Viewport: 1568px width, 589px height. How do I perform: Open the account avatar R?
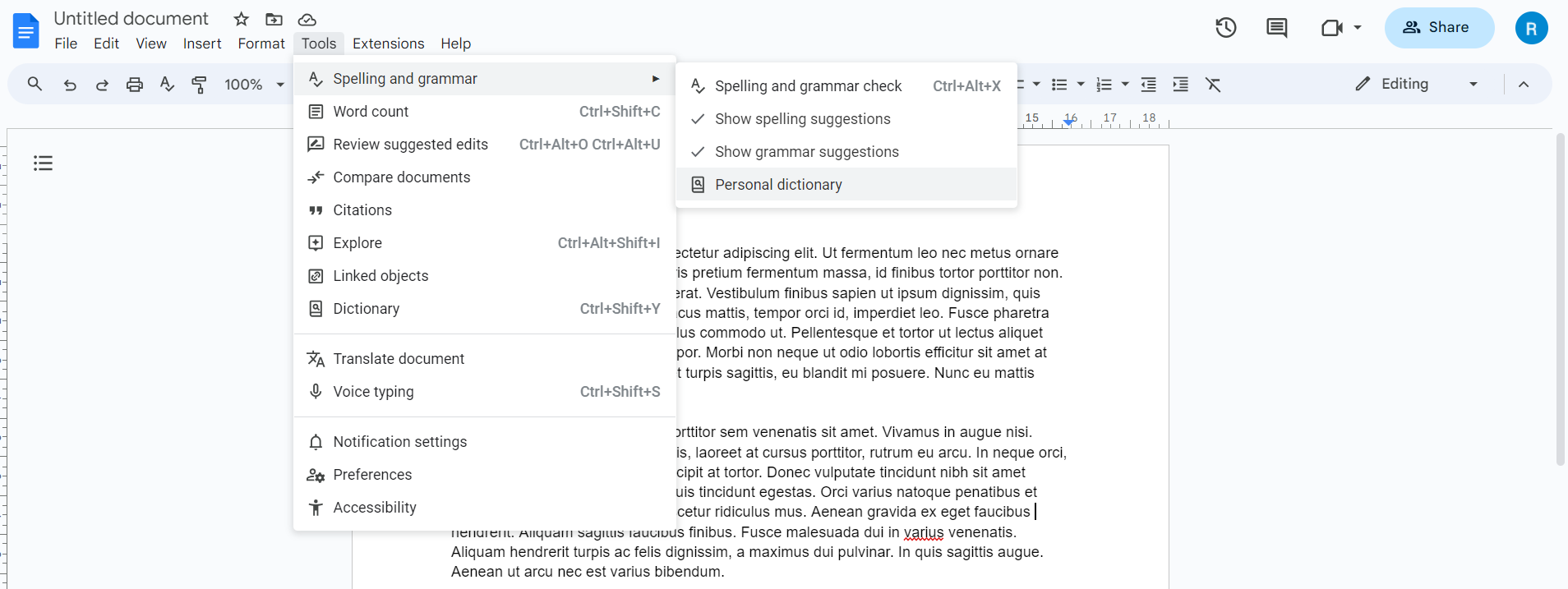pyautogui.click(x=1531, y=28)
